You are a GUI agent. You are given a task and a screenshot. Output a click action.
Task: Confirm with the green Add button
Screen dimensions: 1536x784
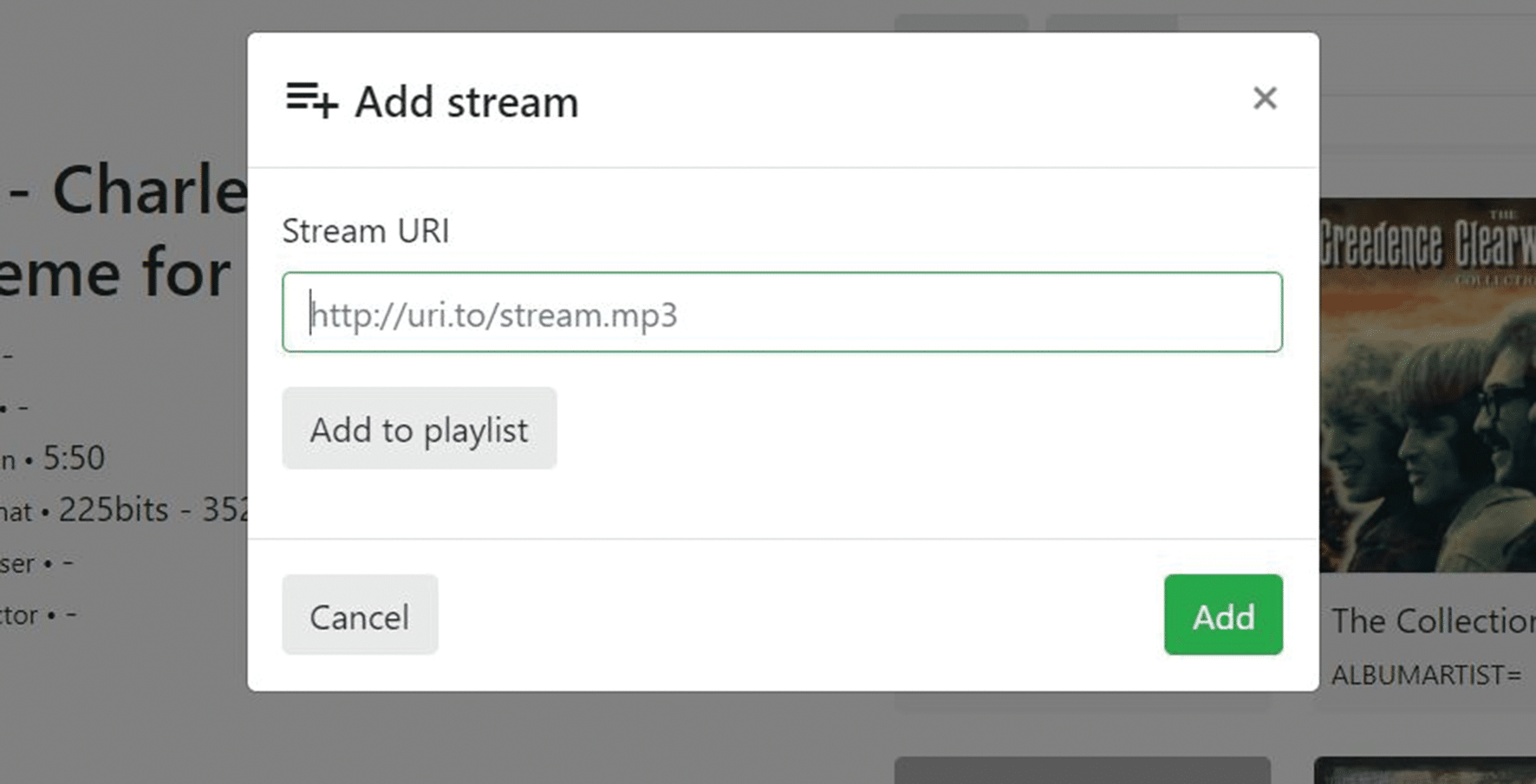[1223, 615]
